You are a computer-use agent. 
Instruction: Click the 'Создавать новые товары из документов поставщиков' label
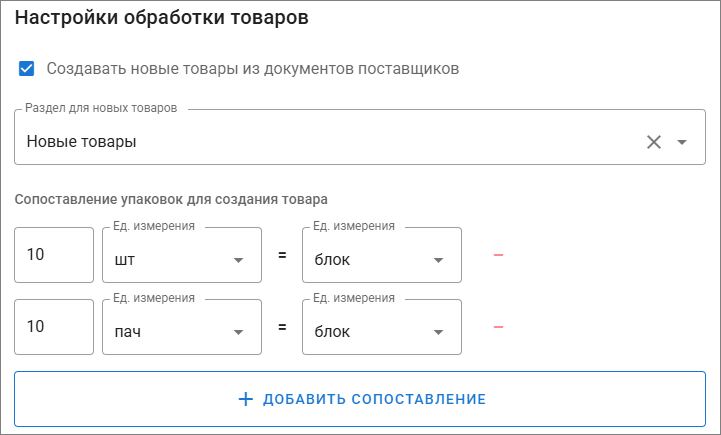(253, 69)
